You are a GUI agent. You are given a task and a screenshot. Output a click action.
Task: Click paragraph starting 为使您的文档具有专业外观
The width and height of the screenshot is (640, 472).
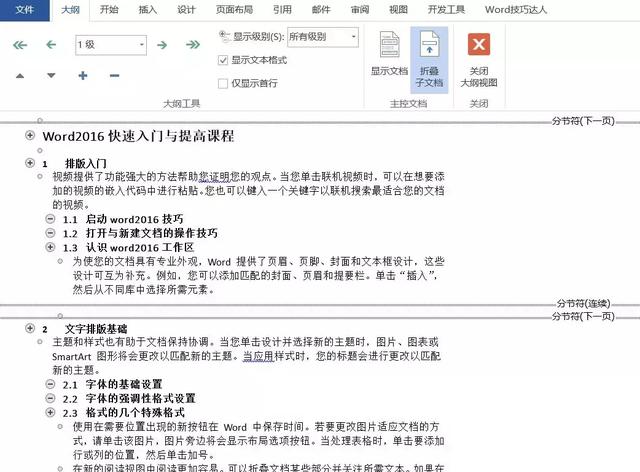click(x=259, y=276)
